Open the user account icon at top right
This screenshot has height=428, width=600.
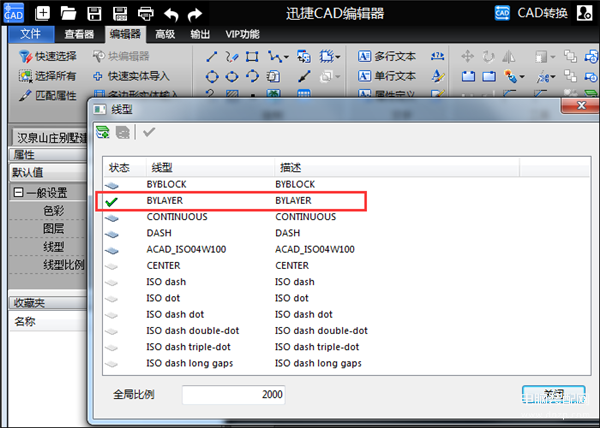(x=584, y=13)
